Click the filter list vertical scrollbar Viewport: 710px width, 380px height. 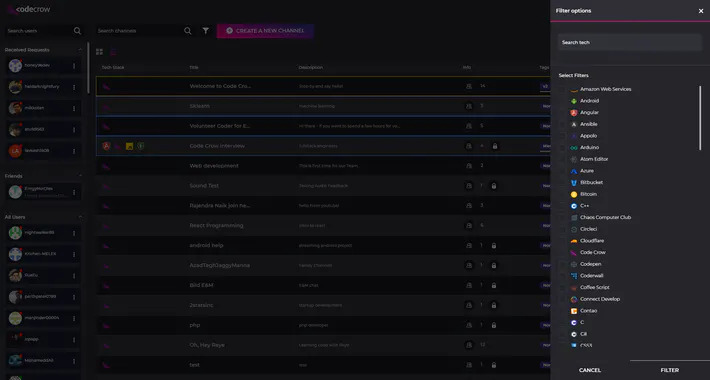click(700, 118)
